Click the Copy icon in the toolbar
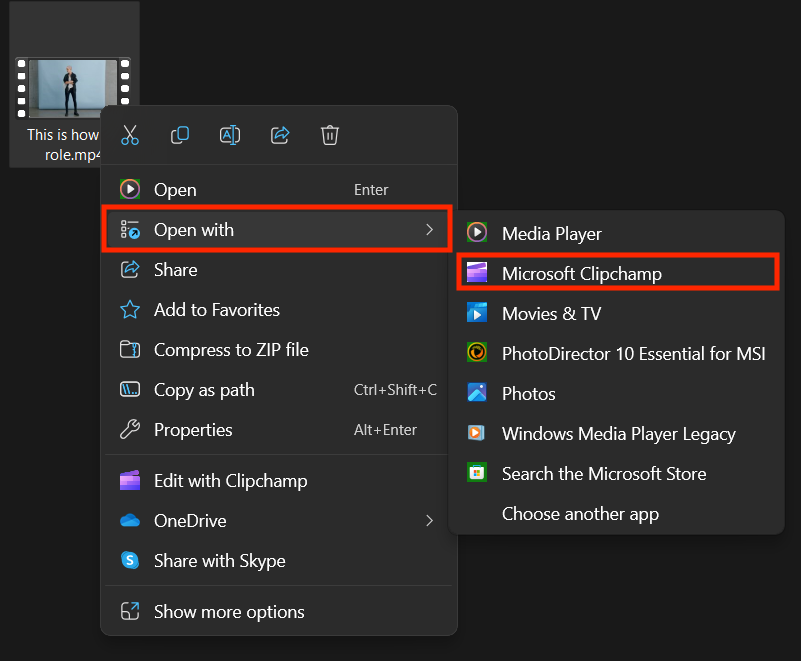801x661 pixels. tap(179, 134)
